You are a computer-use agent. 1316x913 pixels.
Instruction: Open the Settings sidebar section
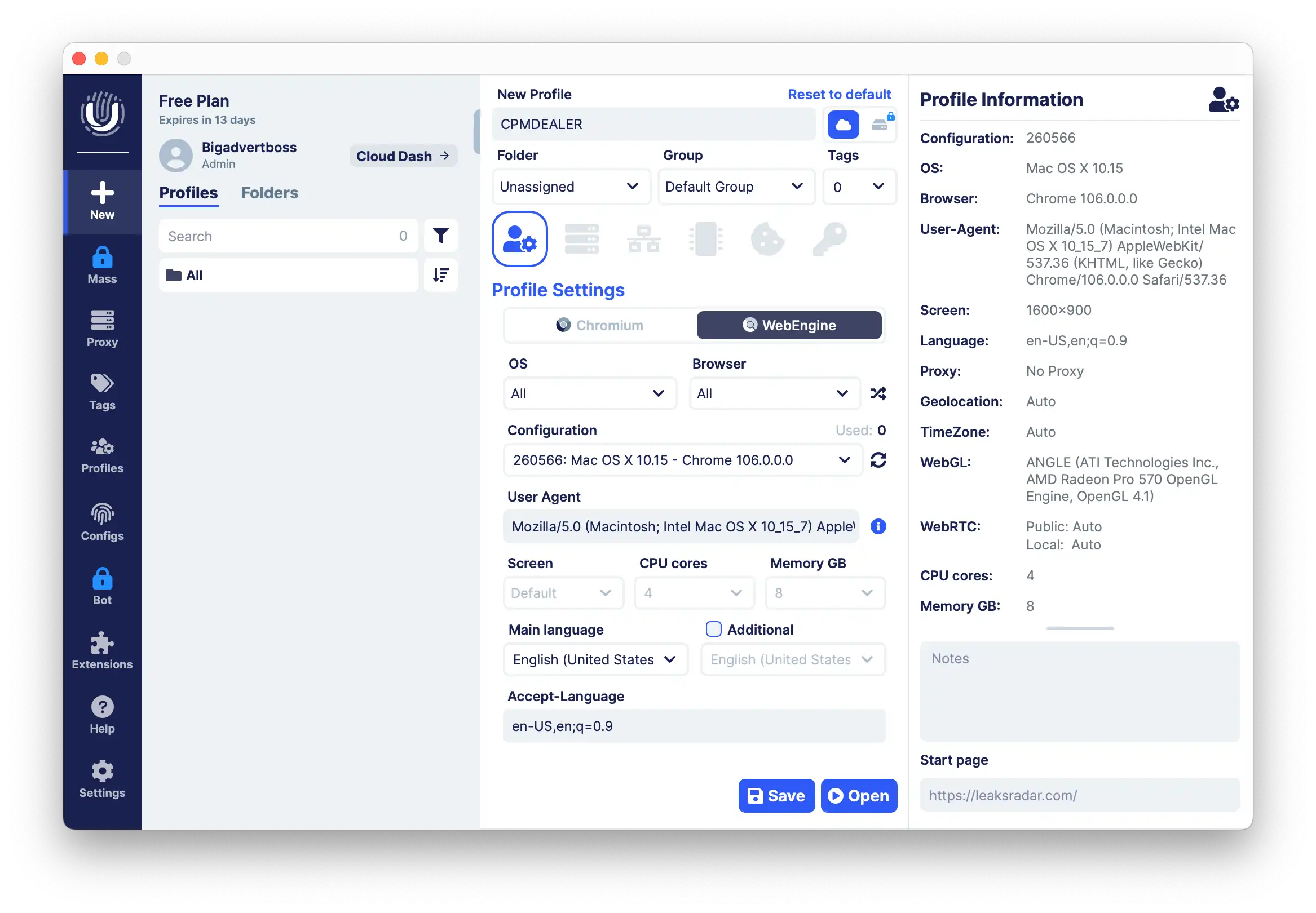(102, 779)
